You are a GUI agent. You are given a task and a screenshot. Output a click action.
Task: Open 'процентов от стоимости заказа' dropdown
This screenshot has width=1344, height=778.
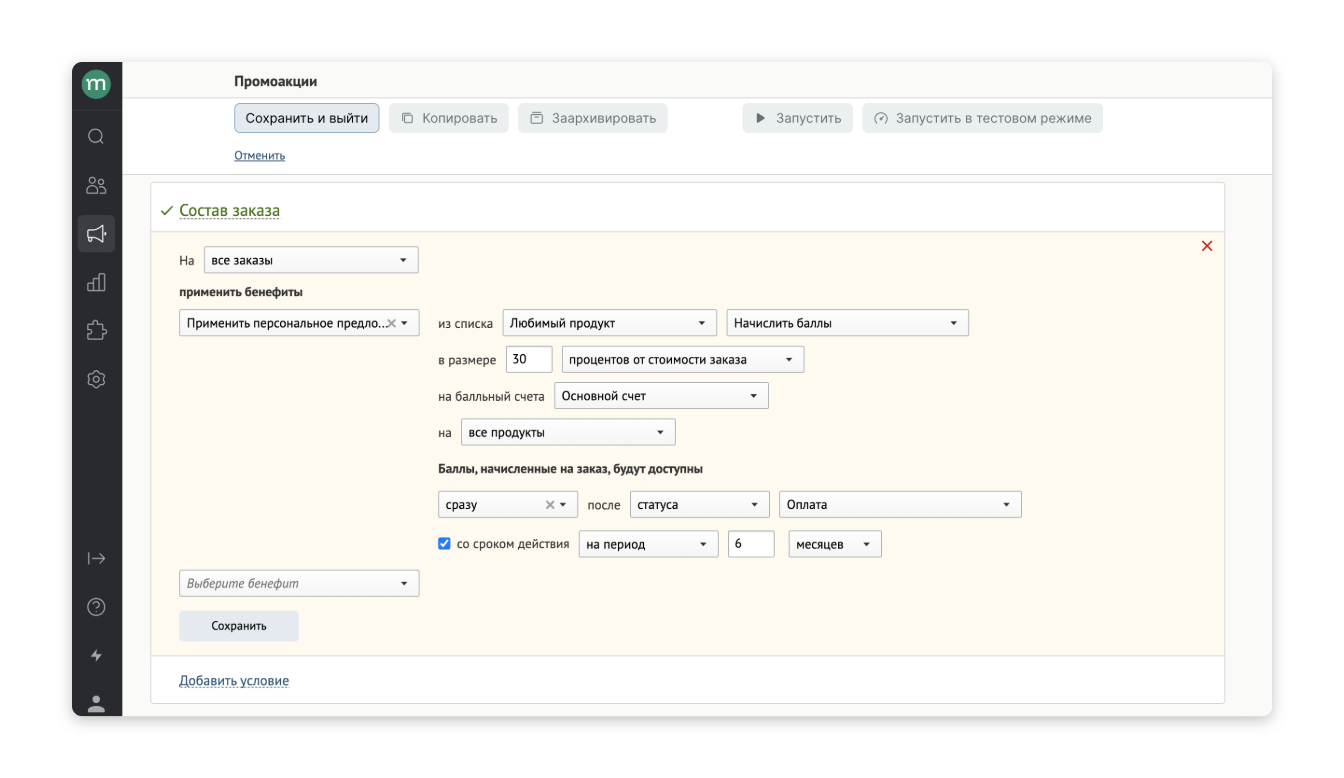pos(683,360)
